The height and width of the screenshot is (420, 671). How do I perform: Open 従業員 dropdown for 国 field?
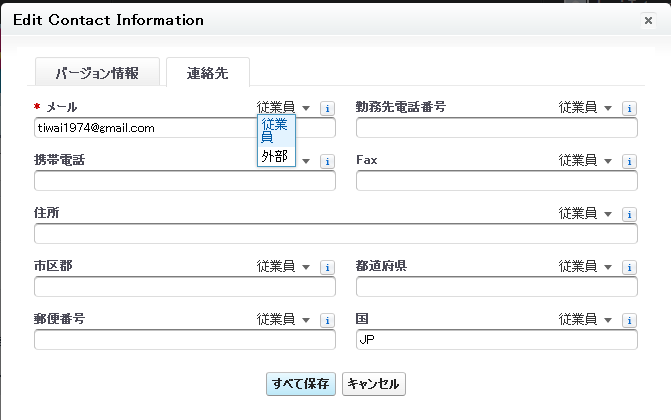click(585, 319)
